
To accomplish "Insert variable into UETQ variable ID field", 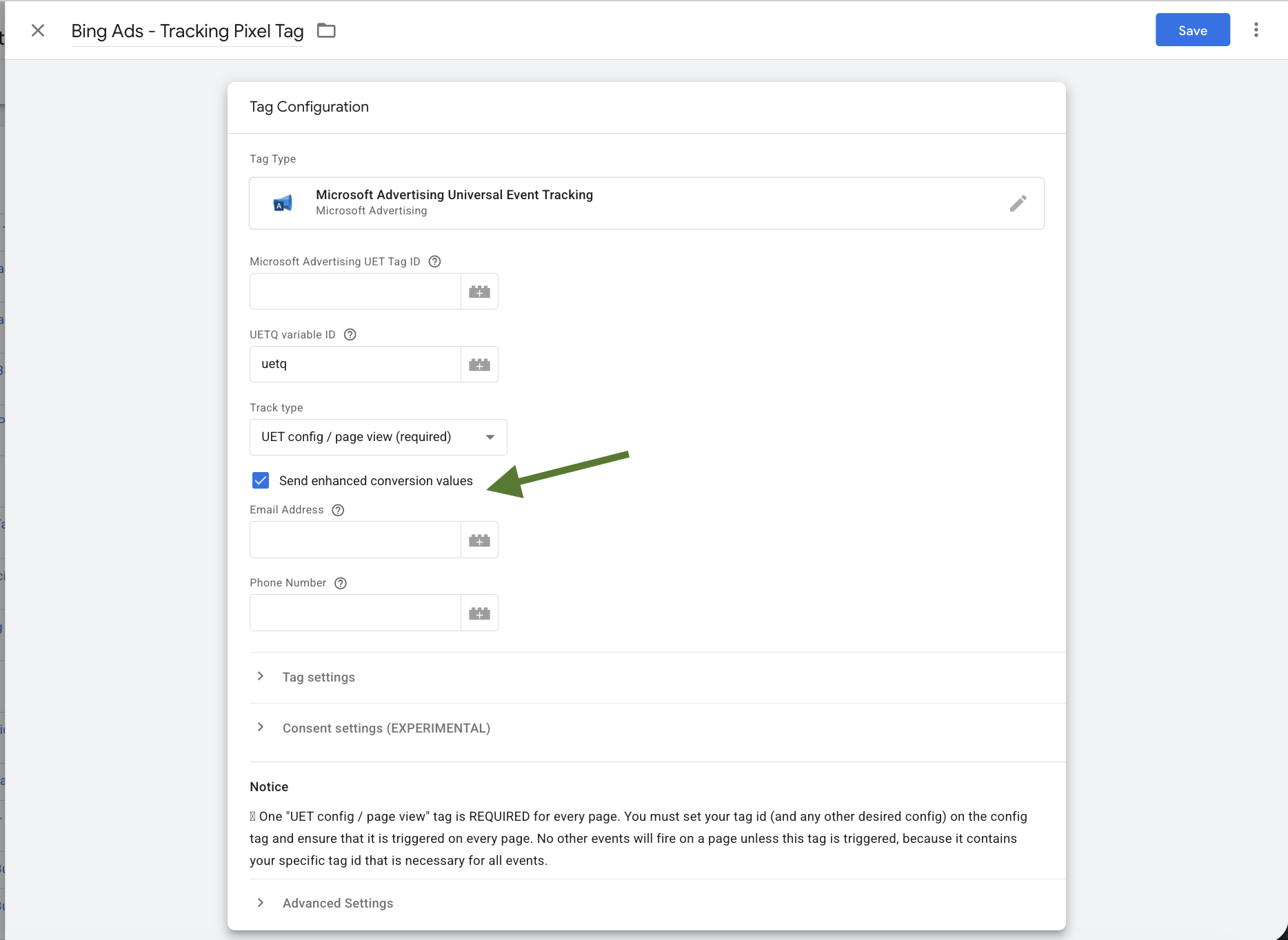I will (479, 365).
